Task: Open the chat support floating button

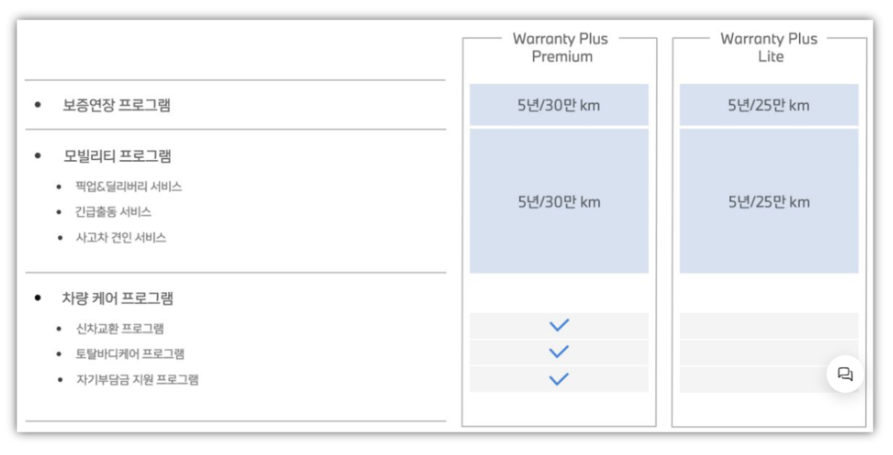Action: [x=845, y=374]
